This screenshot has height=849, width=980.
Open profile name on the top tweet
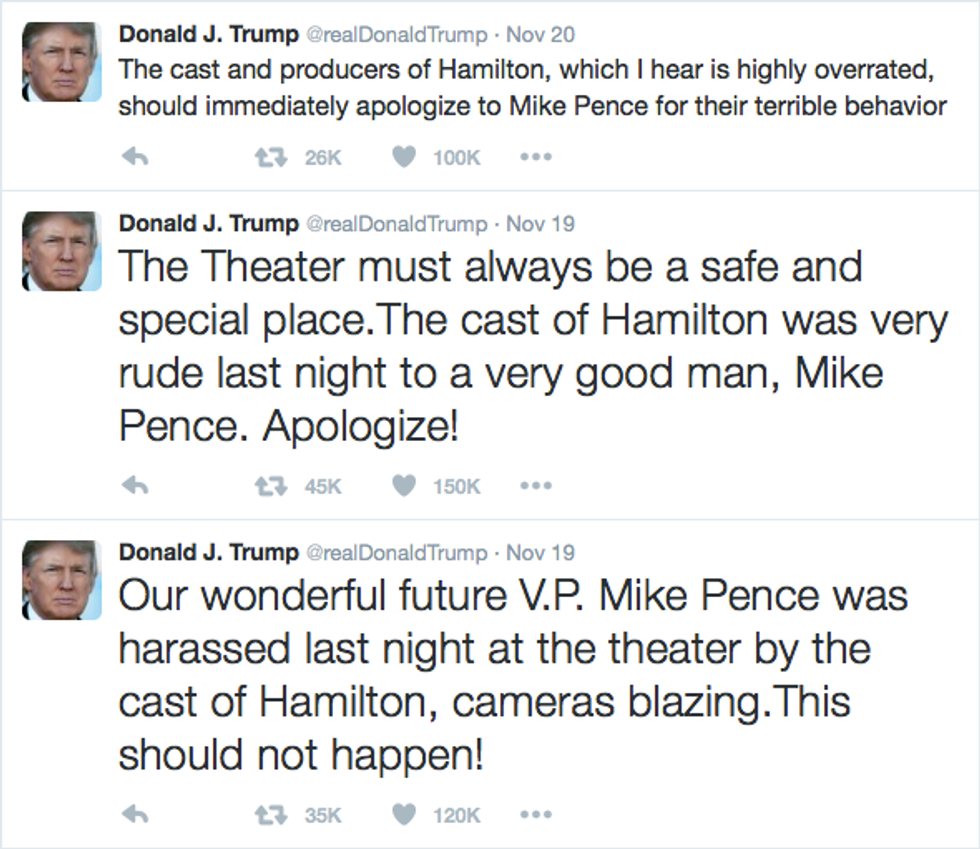coord(208,34)
